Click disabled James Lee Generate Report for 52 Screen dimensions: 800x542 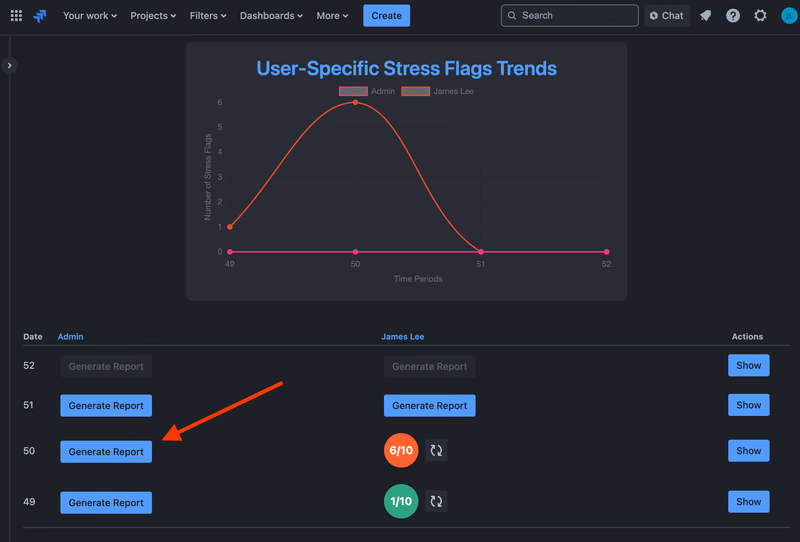point(430,366)
